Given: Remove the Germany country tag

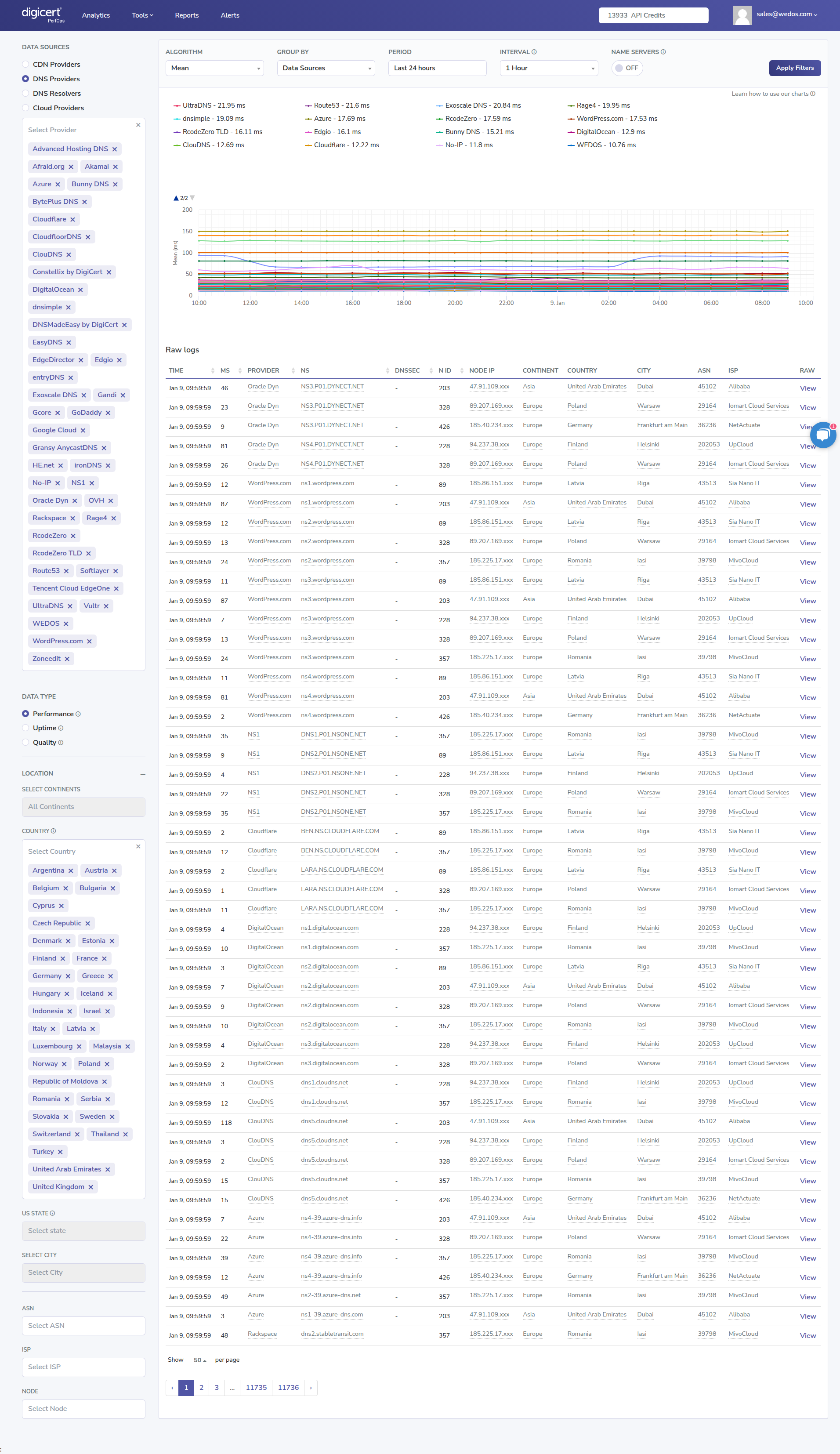Looking at the screenshot, I should (x=68, y=976).
